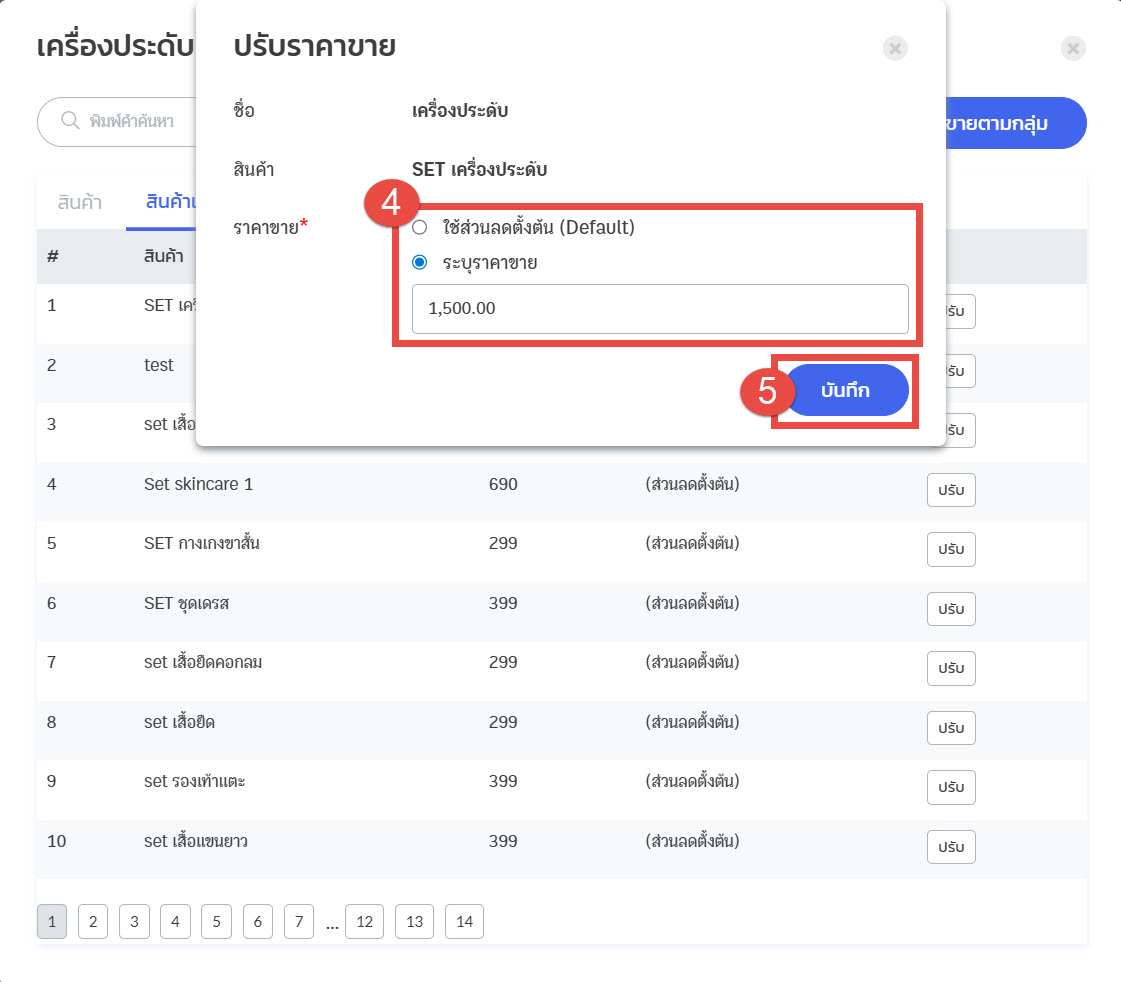1121x982 pixels.
Task: Go to page 7 in pagination
Action: (298, 922)
